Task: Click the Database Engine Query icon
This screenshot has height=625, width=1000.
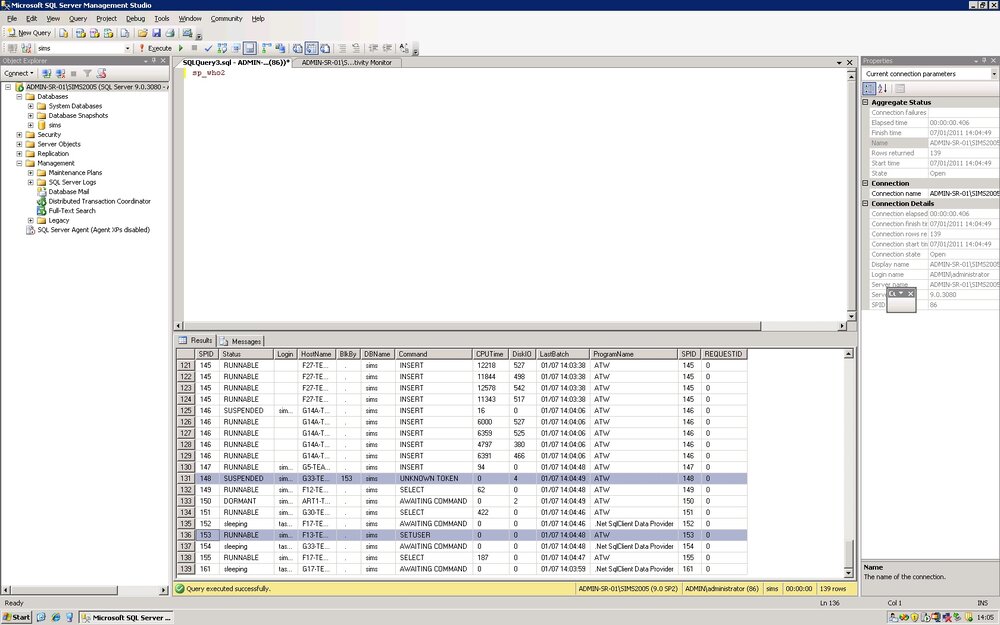Action: 64,33
